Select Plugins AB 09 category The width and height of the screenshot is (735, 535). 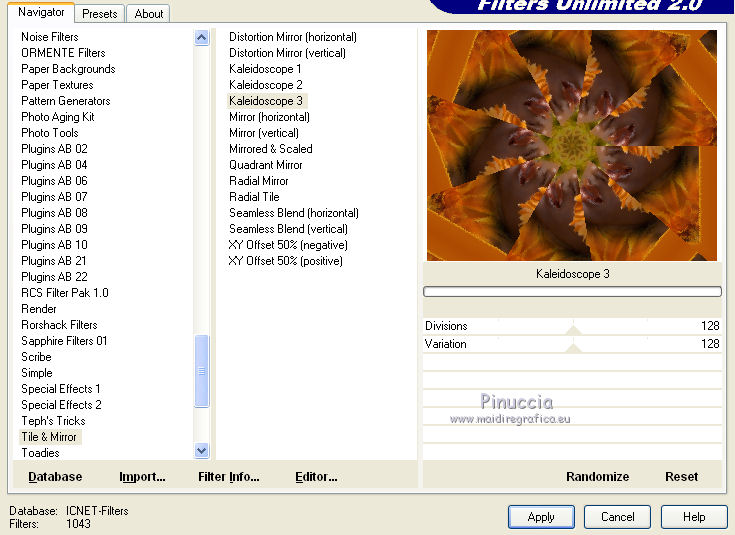(54, 228)
